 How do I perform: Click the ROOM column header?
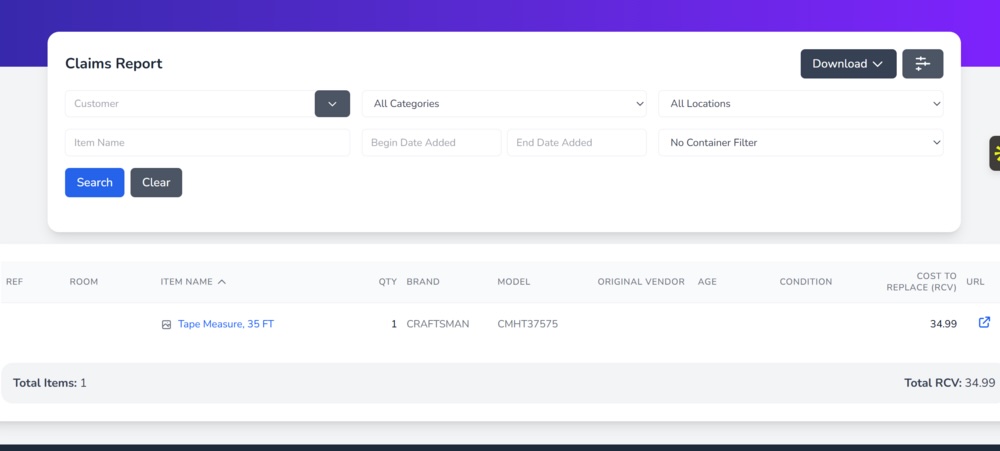tap(84, 282)
